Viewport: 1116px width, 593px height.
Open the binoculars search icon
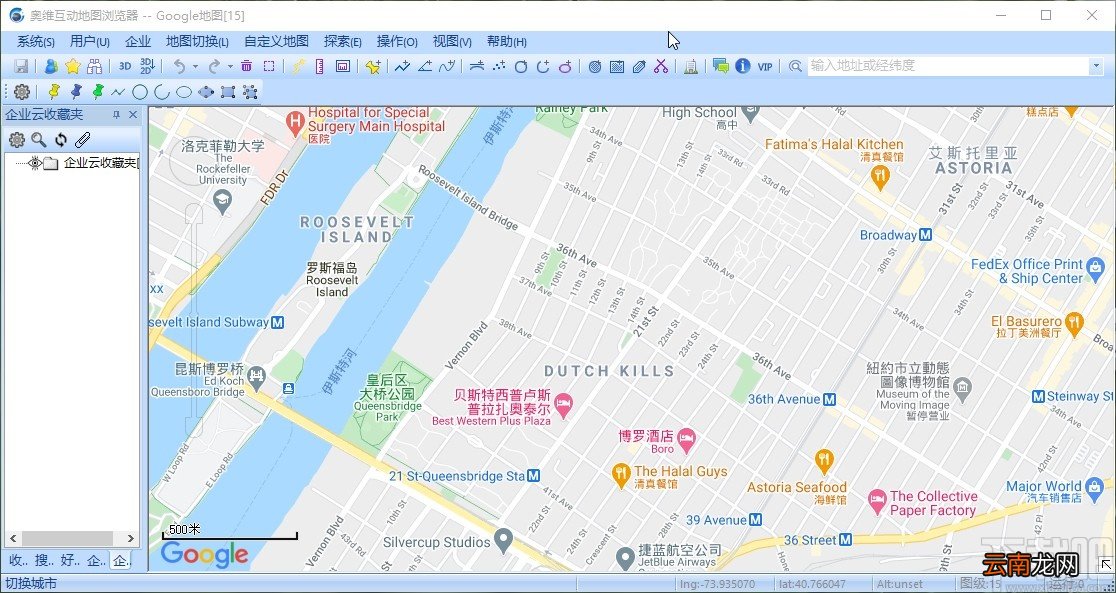tap(95, 66)
